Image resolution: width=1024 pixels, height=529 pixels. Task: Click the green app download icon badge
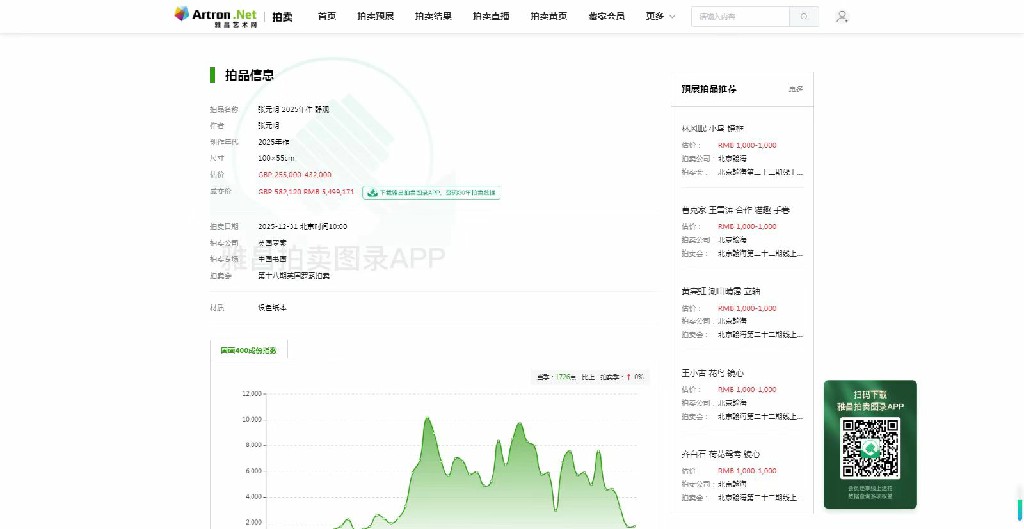371,192
